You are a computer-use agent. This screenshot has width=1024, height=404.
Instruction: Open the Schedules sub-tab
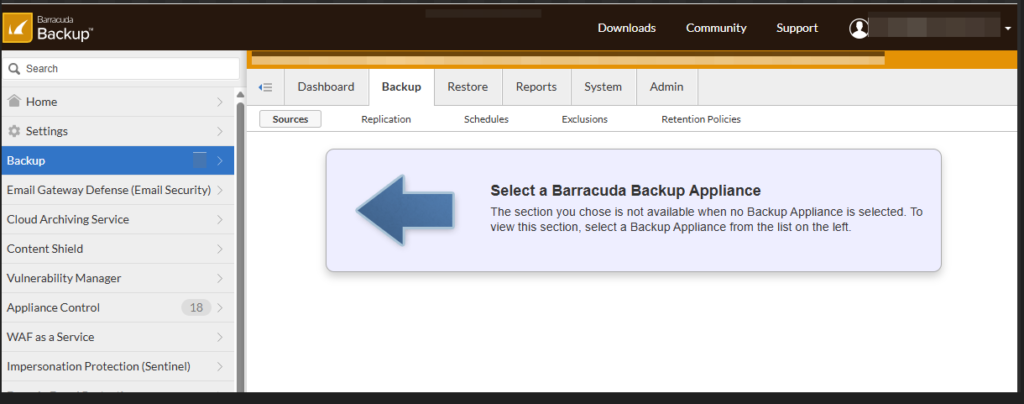(487, 119)
